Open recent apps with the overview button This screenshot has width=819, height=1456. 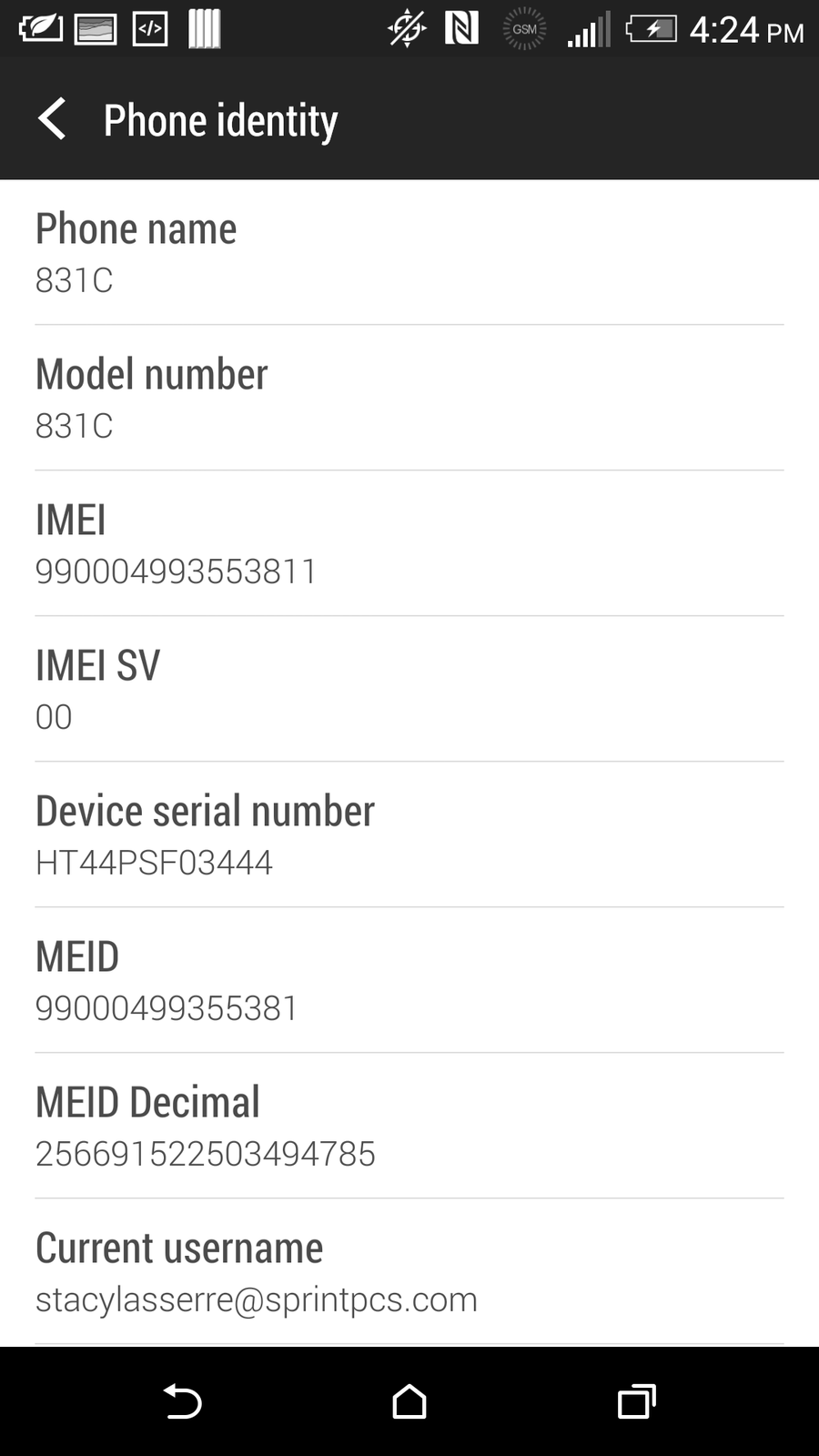tap(637, 1401)
